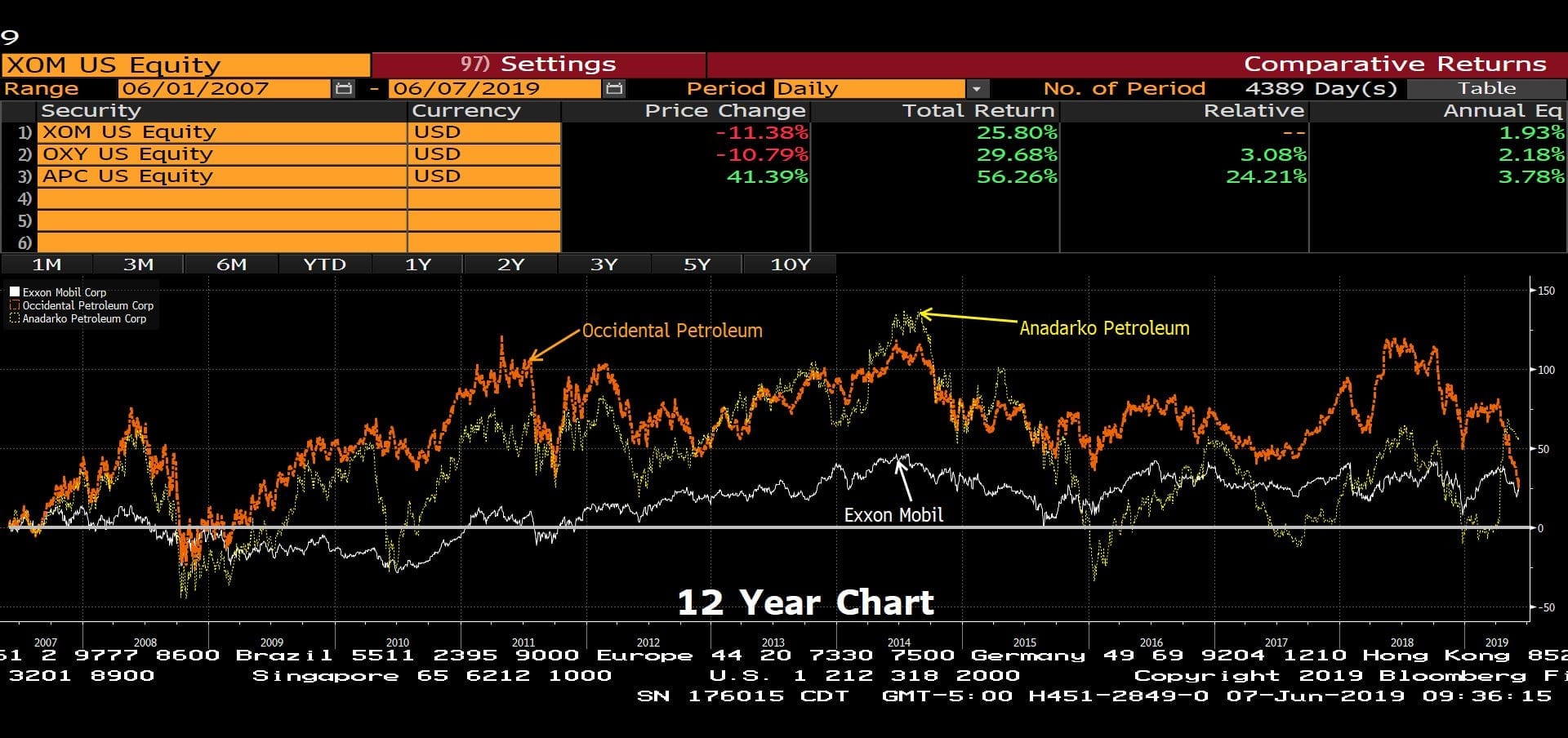Click XOM annual equivalent 1.93%
Screen dimensions: 1568x738
coord(1531,132)
